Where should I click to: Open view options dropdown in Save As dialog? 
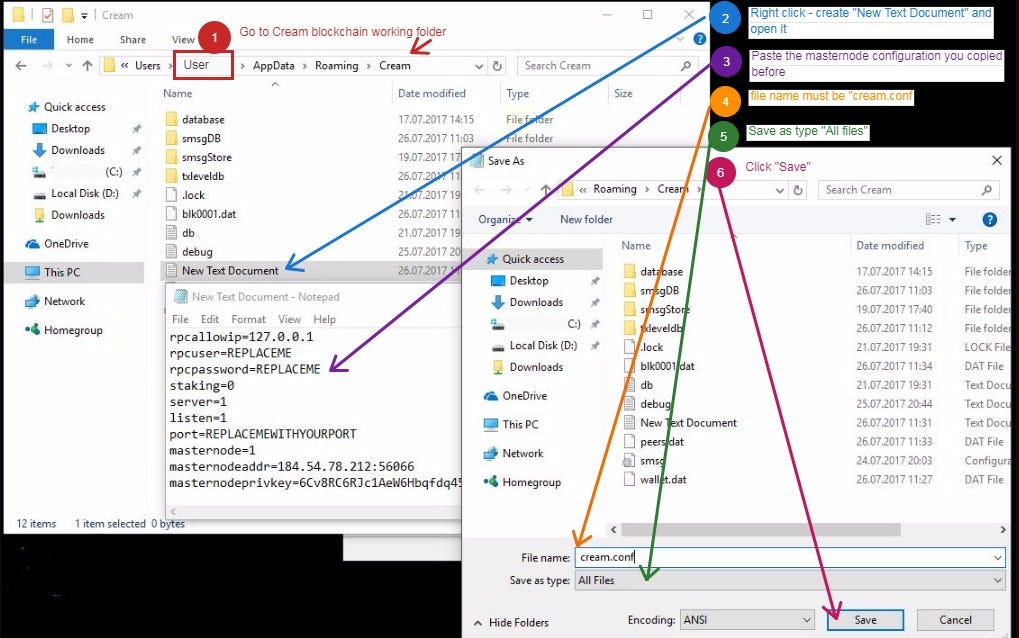click(953, 220)
